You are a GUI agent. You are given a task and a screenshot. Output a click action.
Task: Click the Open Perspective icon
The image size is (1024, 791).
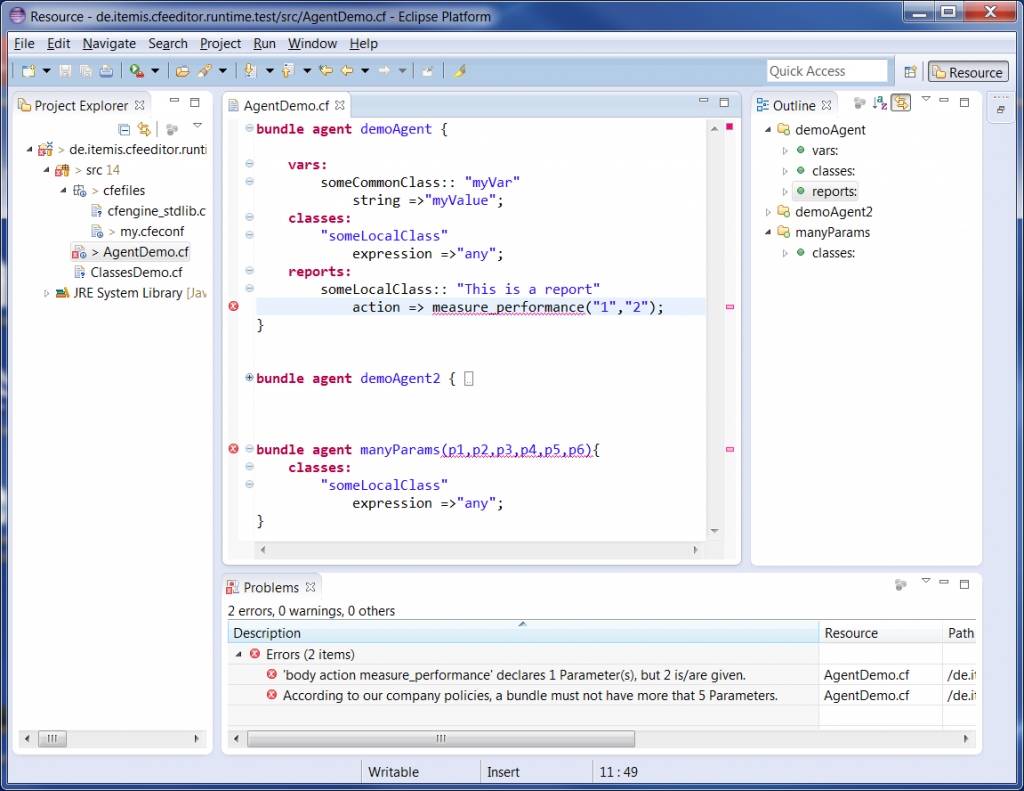(x=910, y=72)
